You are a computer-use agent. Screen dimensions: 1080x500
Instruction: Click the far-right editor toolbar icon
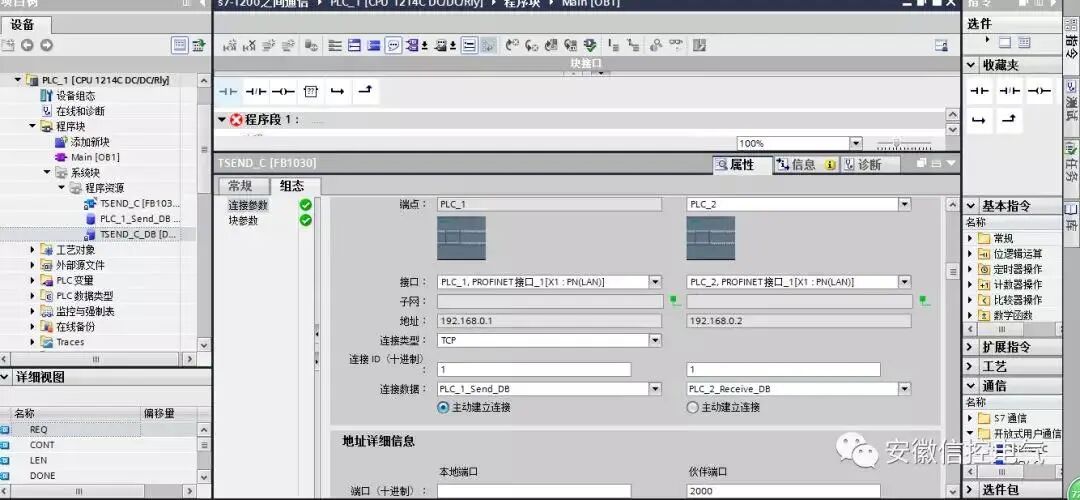pos(942,46)
